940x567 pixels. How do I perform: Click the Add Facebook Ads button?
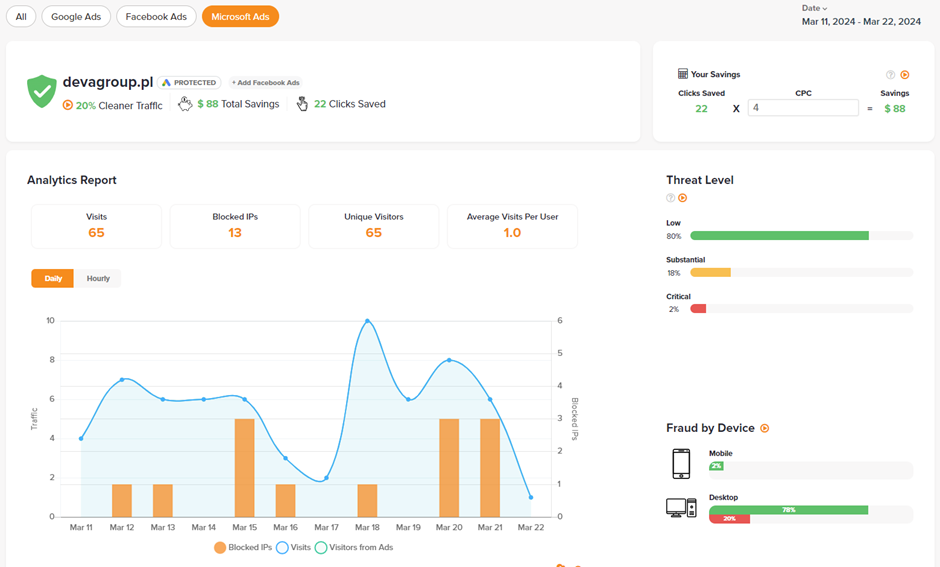click(265, 83)
